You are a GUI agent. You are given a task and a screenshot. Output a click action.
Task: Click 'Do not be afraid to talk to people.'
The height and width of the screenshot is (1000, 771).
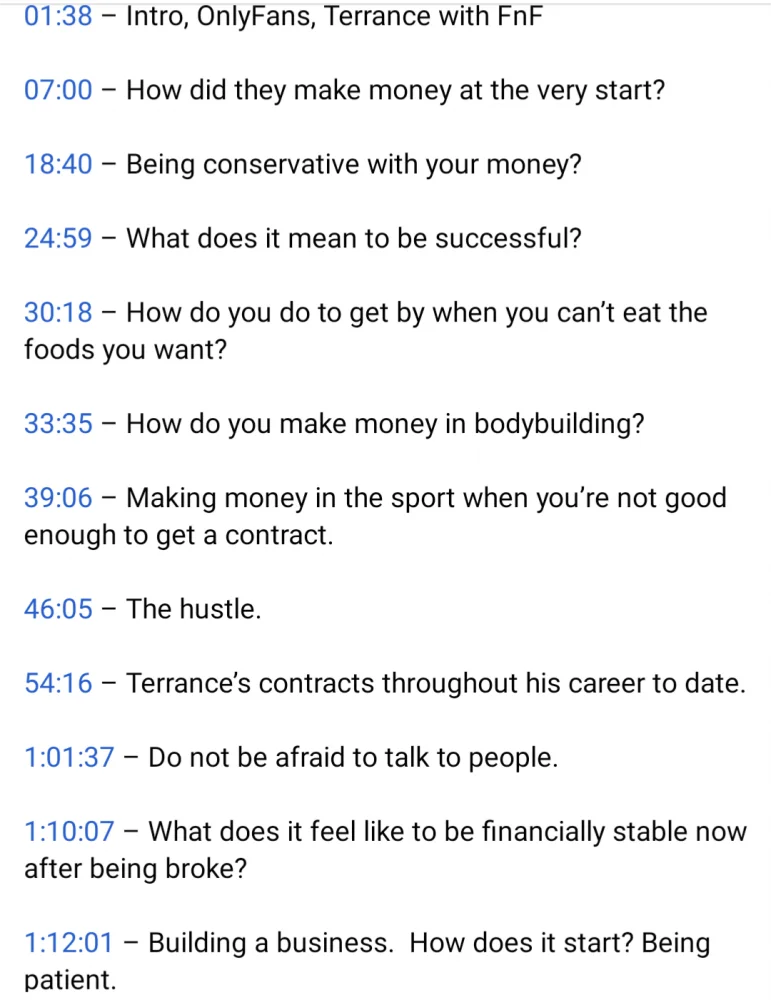[353, 758]
